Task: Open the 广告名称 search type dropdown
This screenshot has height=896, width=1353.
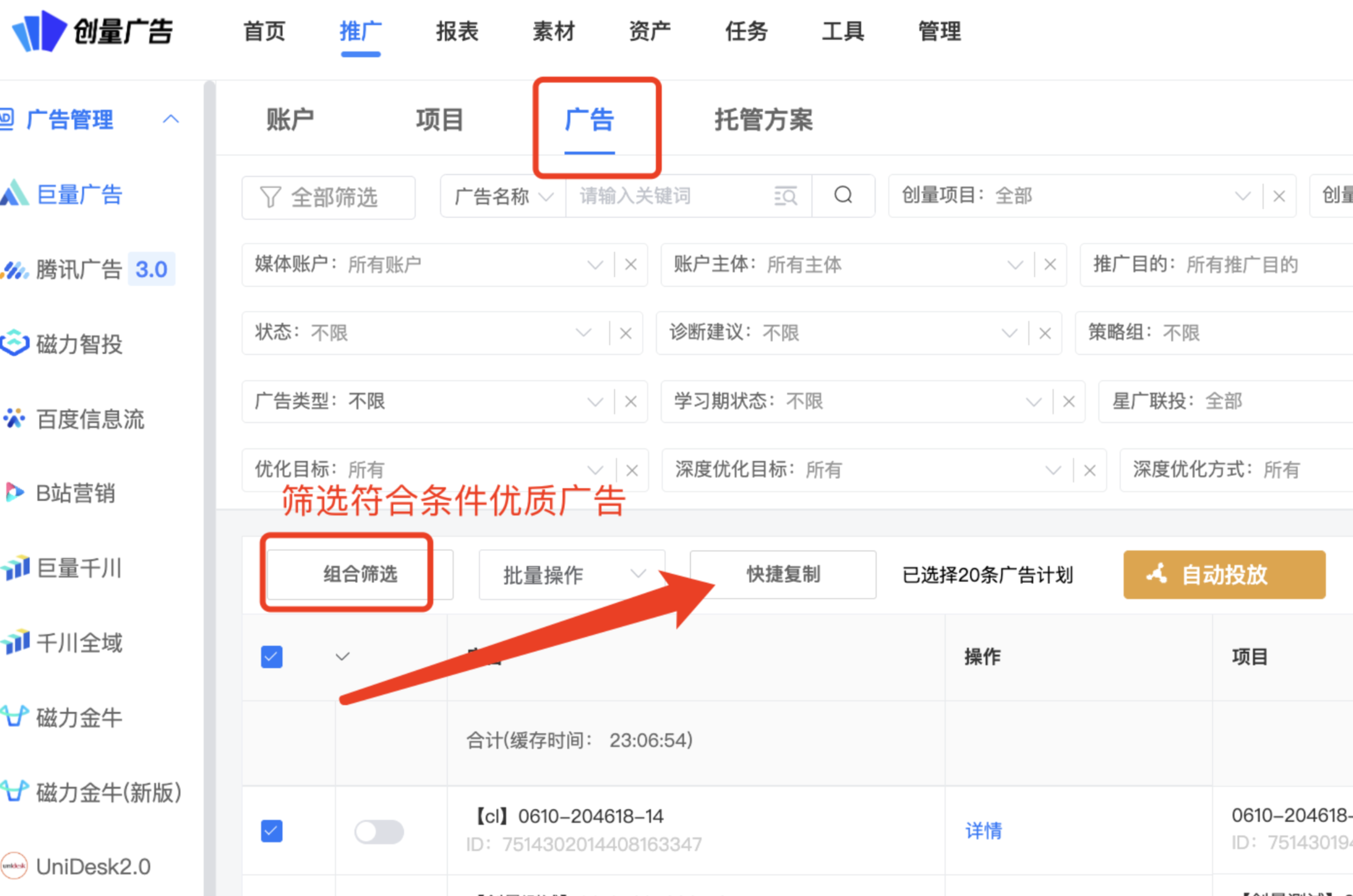Action: tap(503, 196)
